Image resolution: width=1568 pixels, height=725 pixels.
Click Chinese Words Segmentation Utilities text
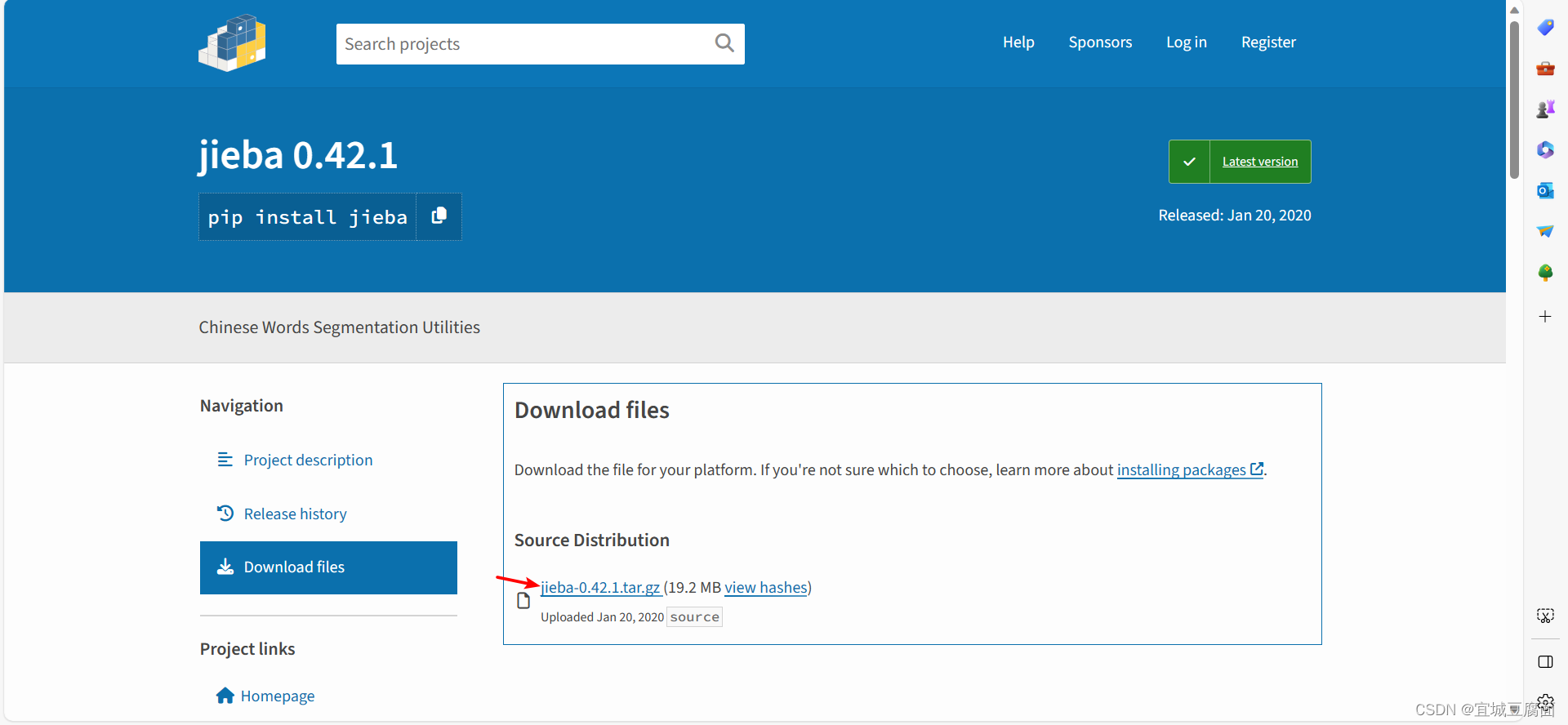[x=339, y=327]
